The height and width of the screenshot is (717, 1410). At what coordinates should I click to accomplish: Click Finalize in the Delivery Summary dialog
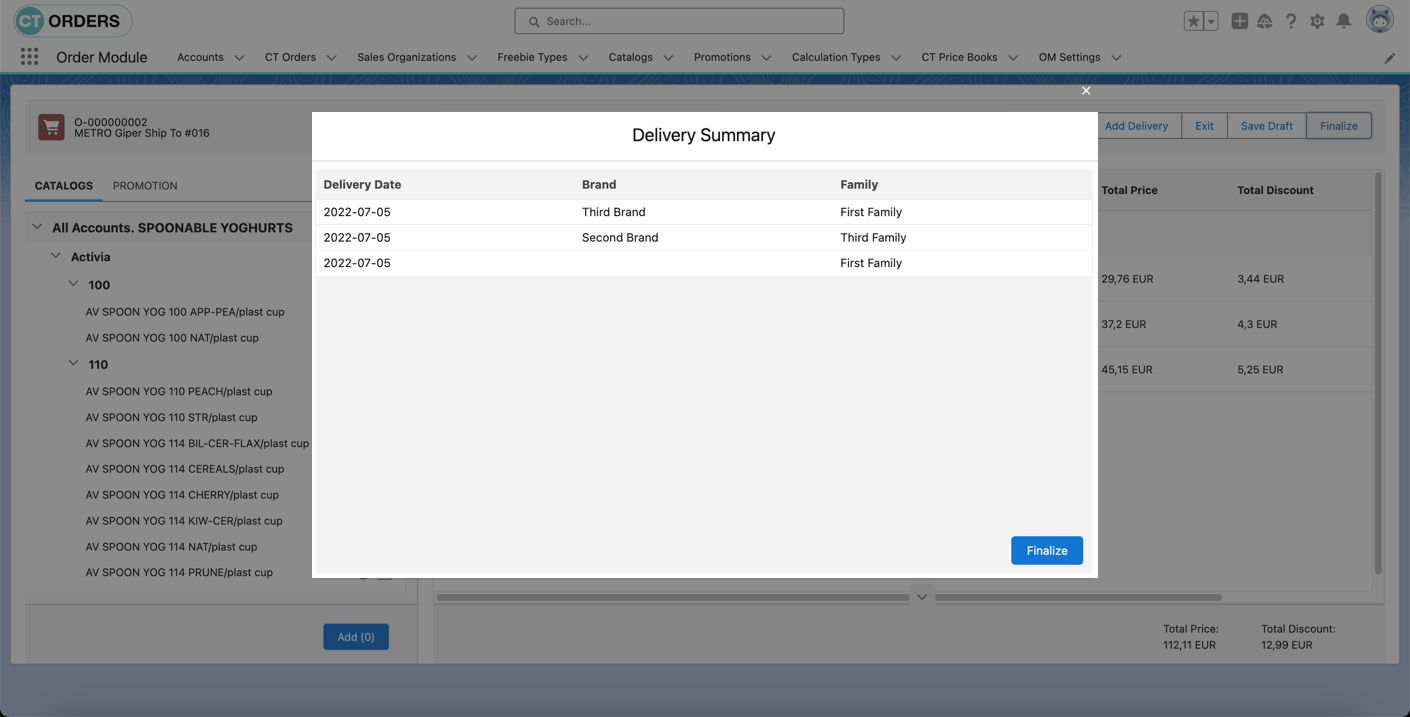[x=1046, y=550]
